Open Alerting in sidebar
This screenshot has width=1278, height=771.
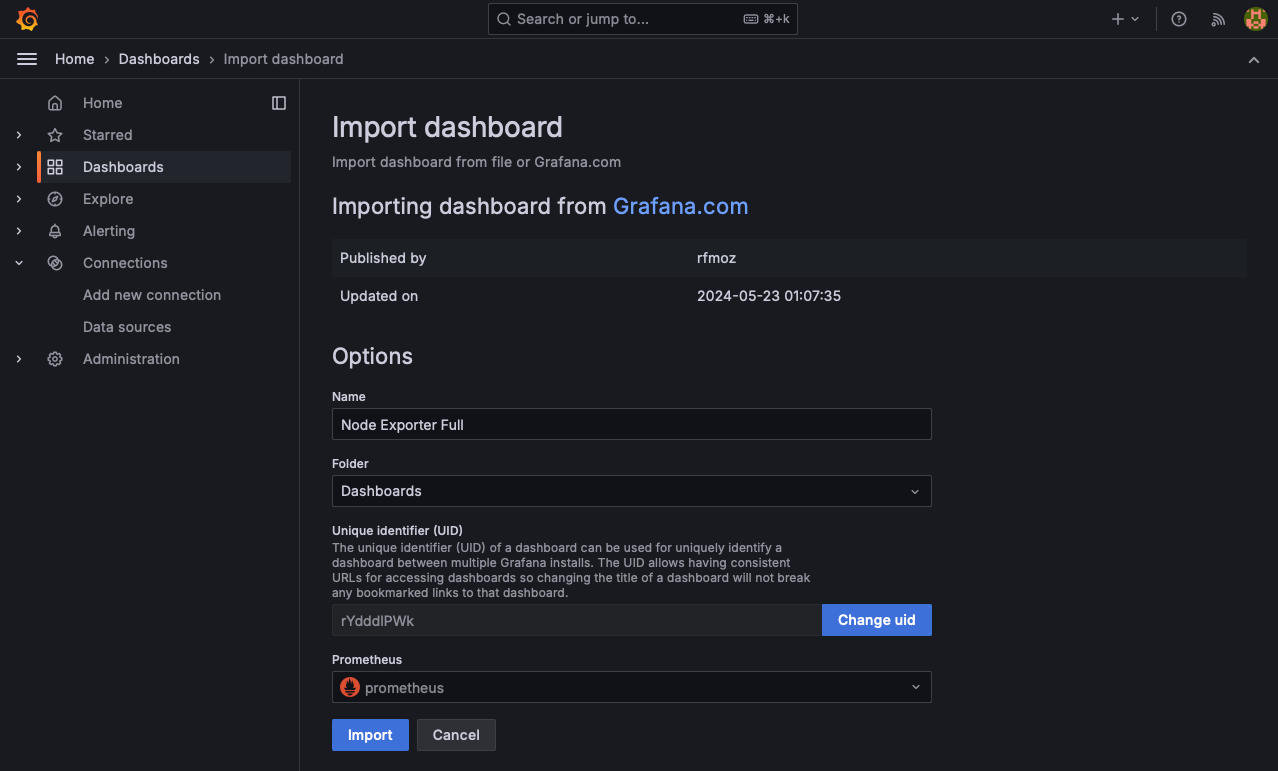[x=109, y=231]
